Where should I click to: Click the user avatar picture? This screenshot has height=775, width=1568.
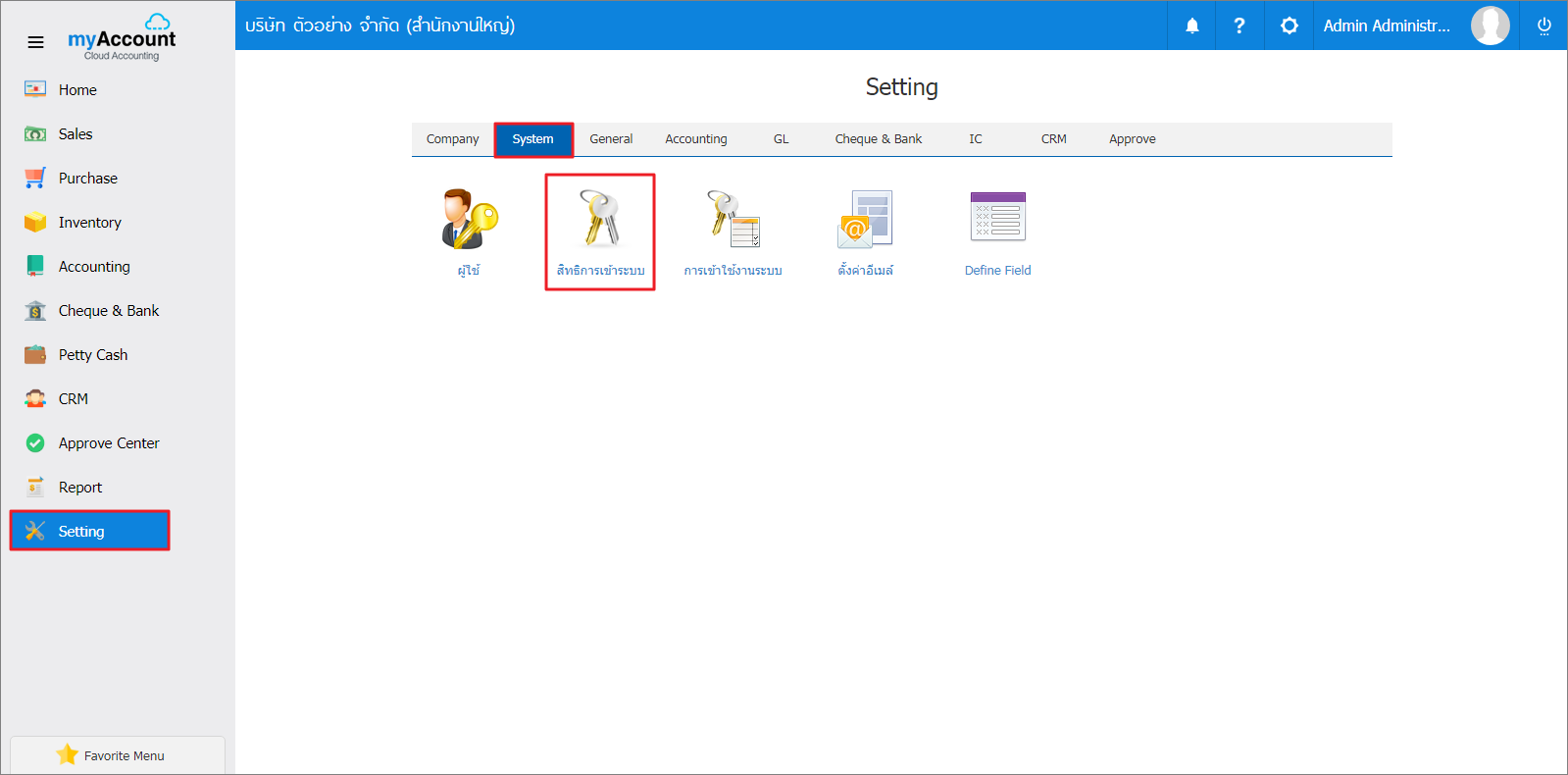tap(1490, 26)
